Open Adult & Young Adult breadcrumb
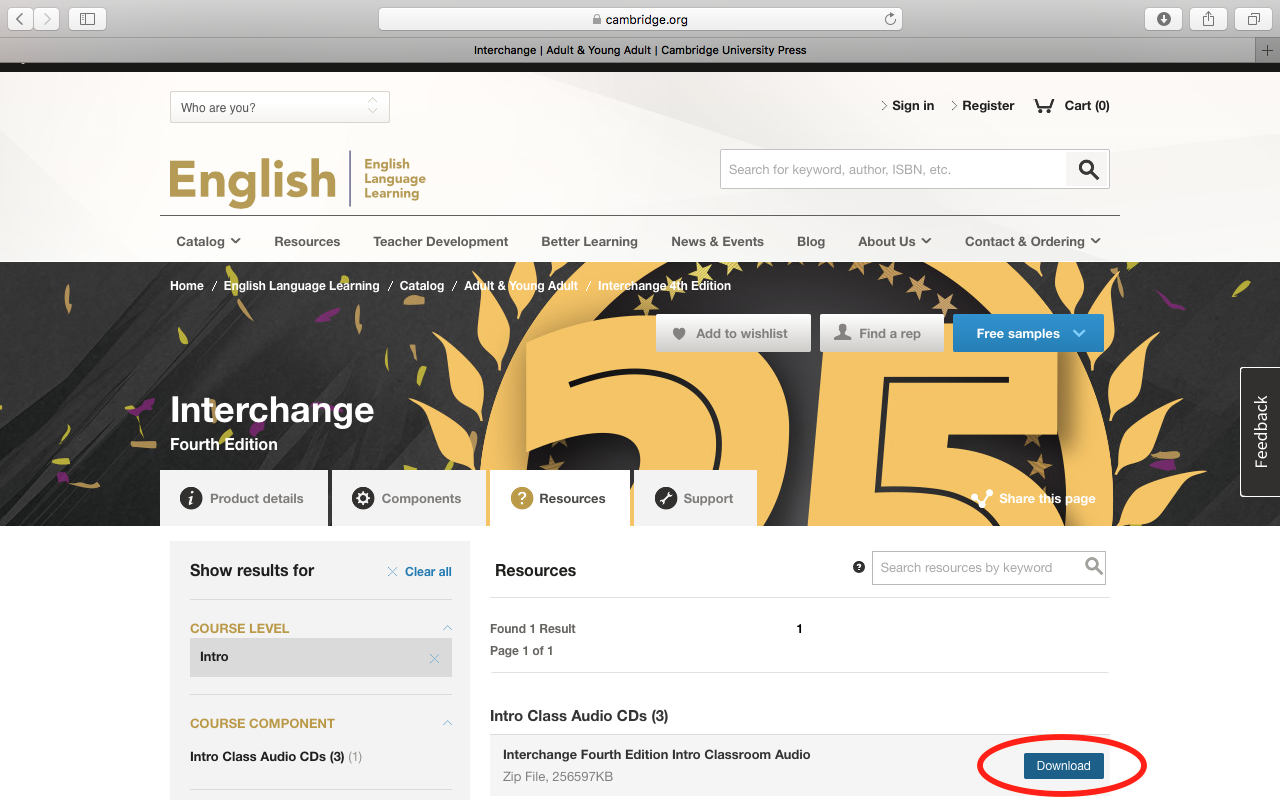This screenshot has width=1280, height=800. coord(521,286)
